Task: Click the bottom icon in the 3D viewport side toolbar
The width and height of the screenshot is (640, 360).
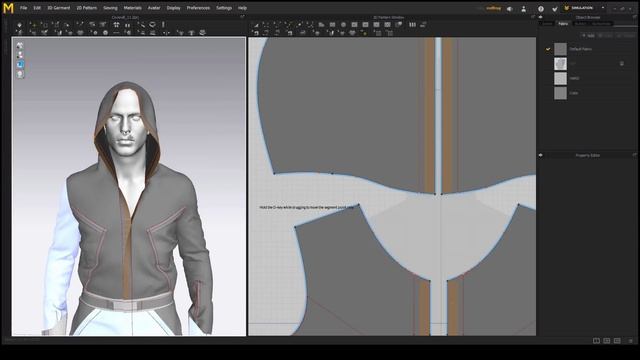Action: coord(20,74)
